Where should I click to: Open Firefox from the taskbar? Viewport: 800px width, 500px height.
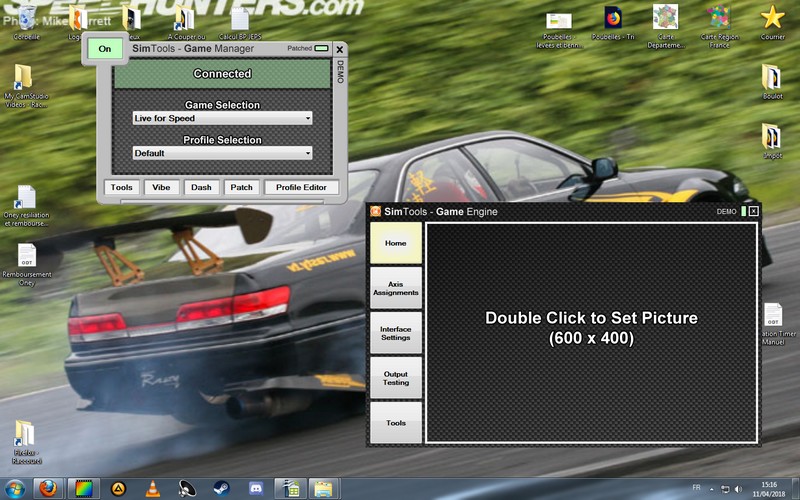(48, 489)
